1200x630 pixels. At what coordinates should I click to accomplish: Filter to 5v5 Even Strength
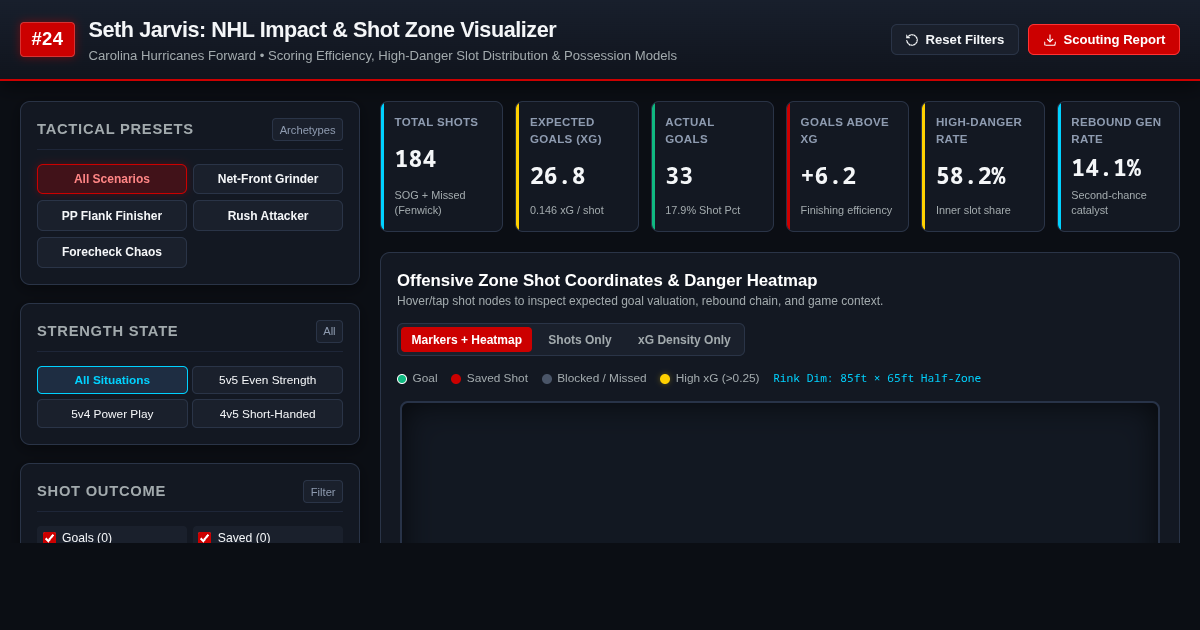pyautogui.click(x=268, y=380)
